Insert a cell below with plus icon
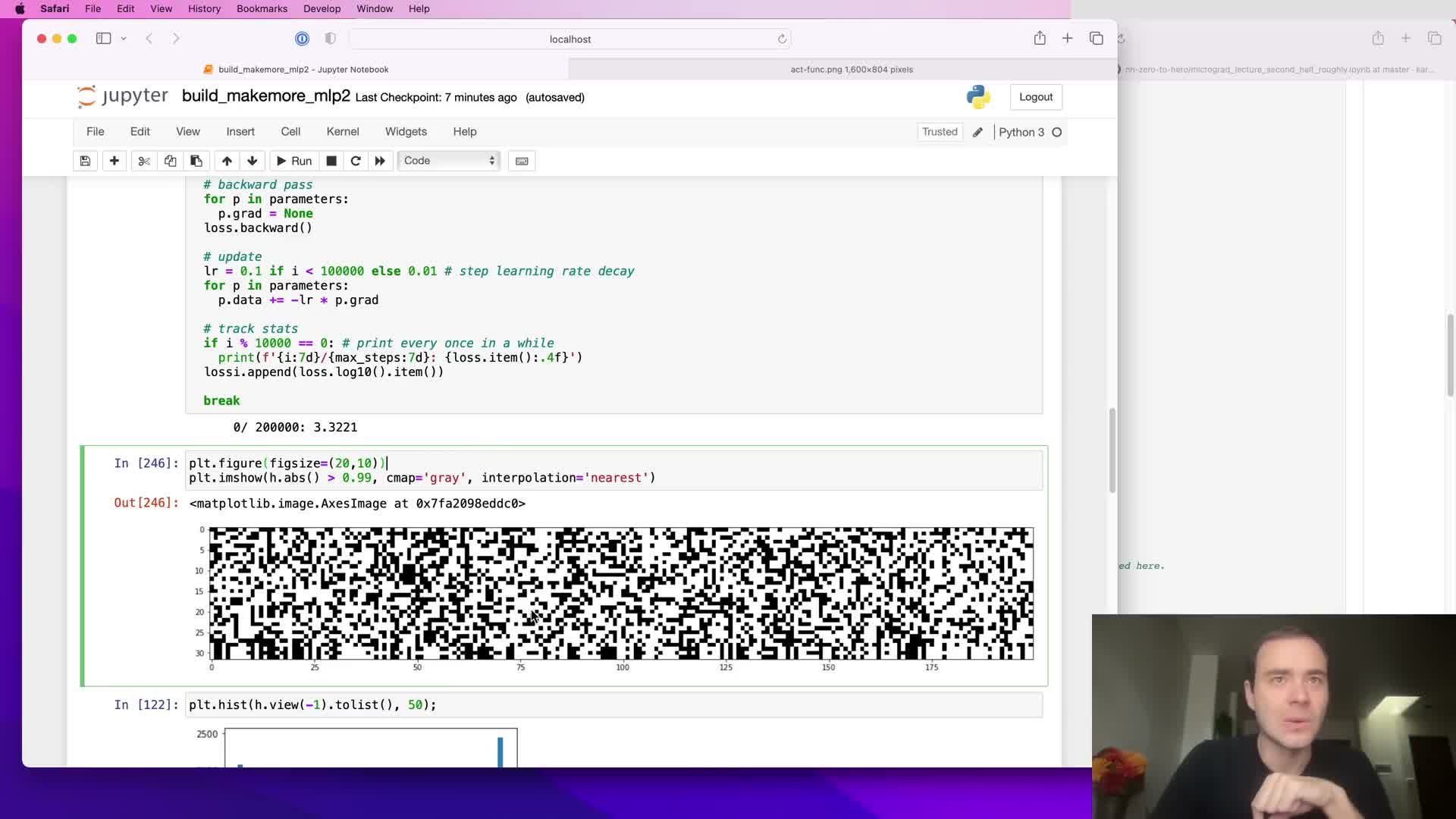The width and height of the screenshot is (1456, 819). click(115, 161)
